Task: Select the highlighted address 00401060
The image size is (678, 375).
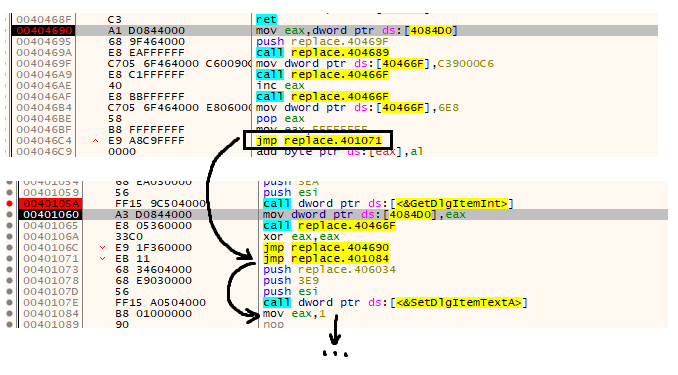Action: point(51,215)
